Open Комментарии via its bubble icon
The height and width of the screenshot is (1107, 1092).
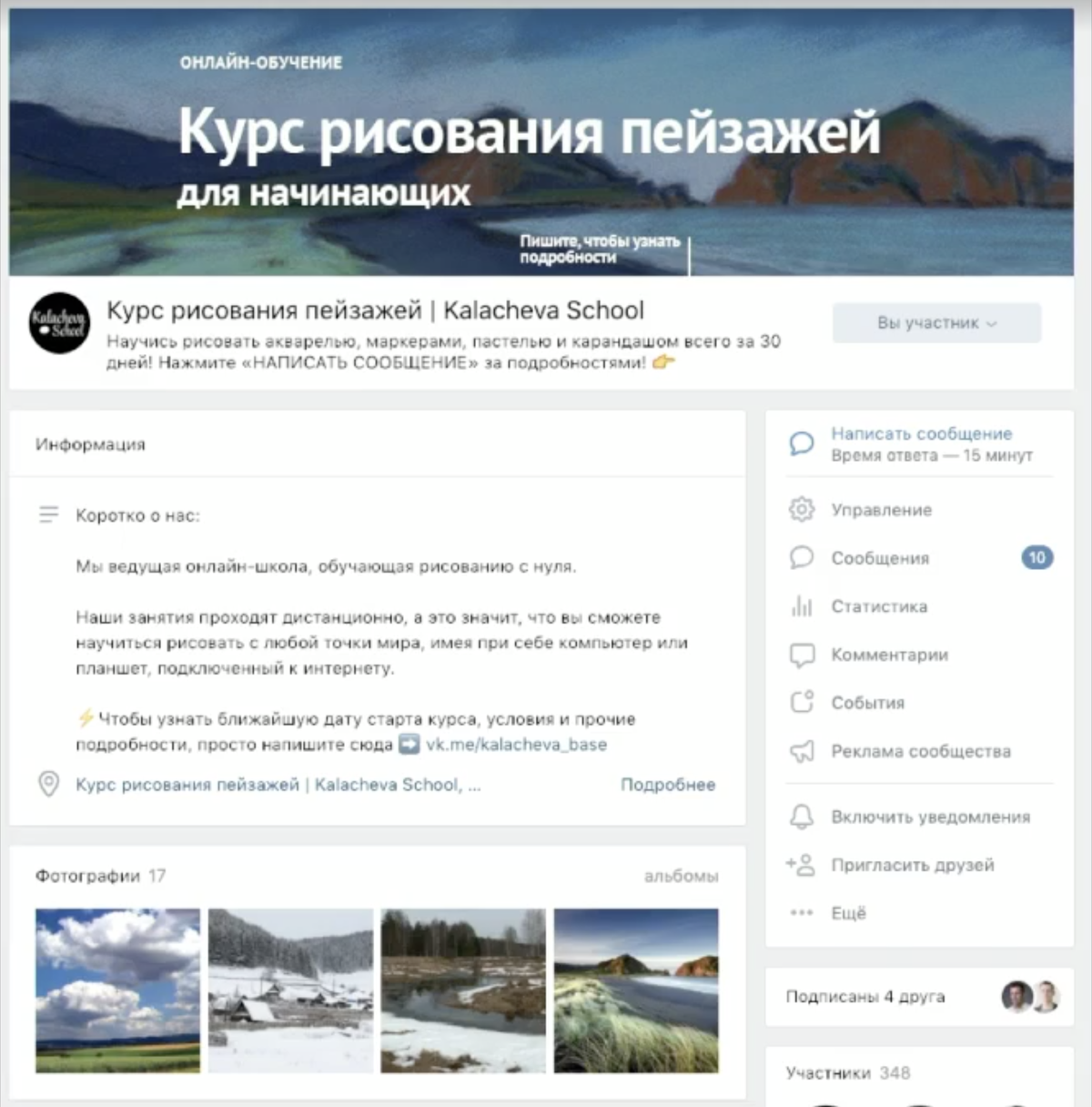(x=801, y=655)
